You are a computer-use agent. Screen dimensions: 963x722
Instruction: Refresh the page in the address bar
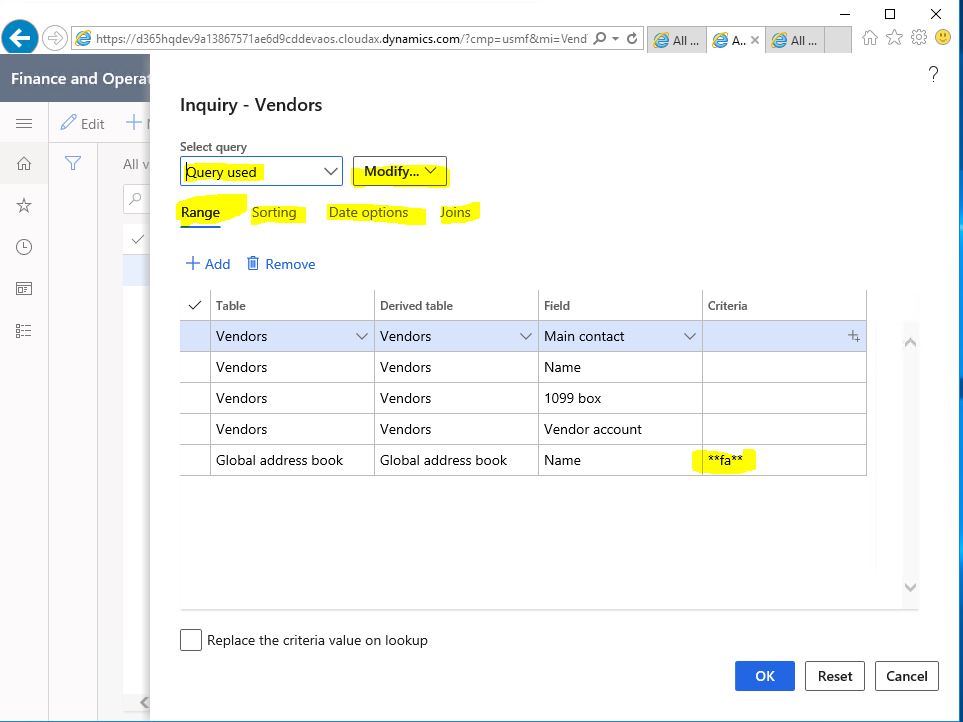point(632,39)
